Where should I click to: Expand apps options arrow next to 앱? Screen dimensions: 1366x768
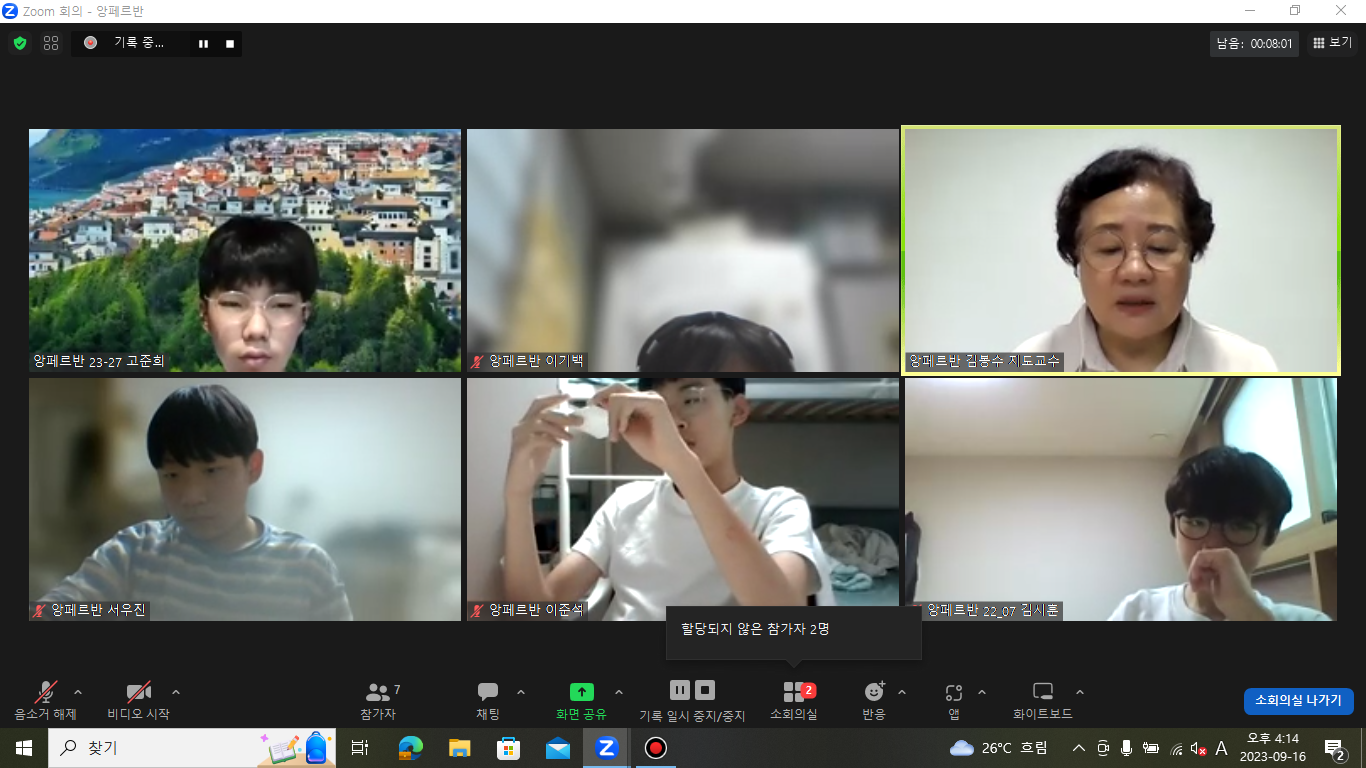[x=981, y=692]
